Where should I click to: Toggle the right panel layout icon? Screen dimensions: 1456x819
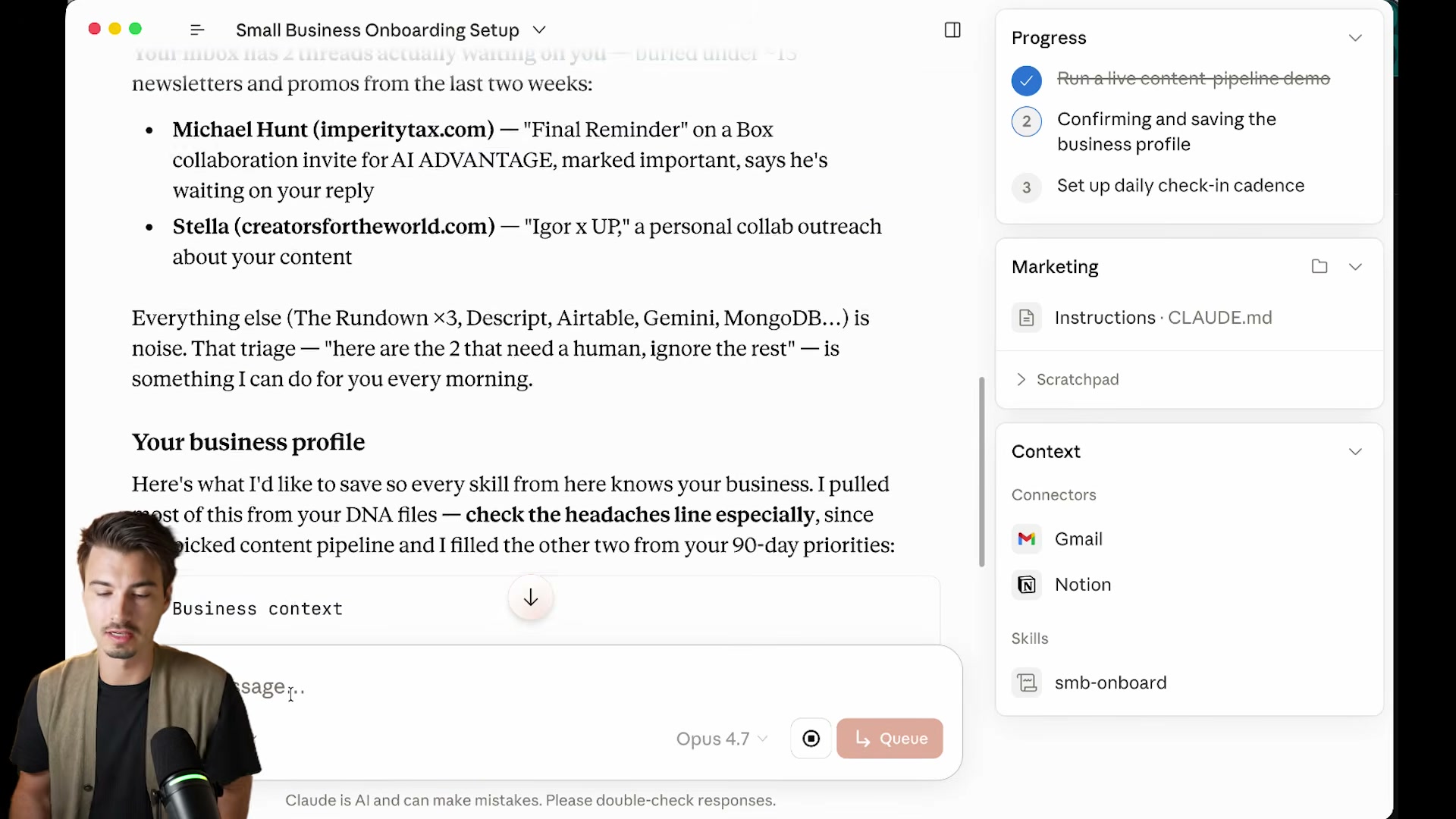[x=952, y=30]
